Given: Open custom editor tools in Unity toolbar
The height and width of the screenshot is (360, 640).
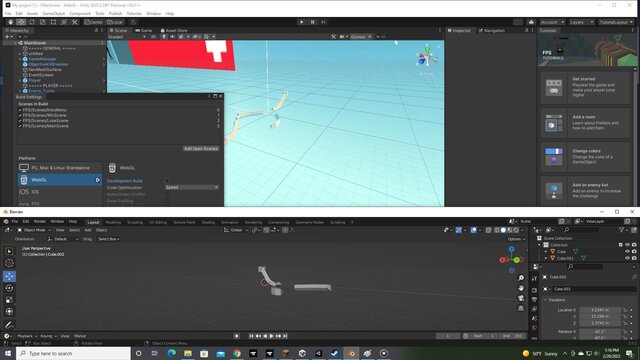Looking at the screenshot, I should point(75,22).
